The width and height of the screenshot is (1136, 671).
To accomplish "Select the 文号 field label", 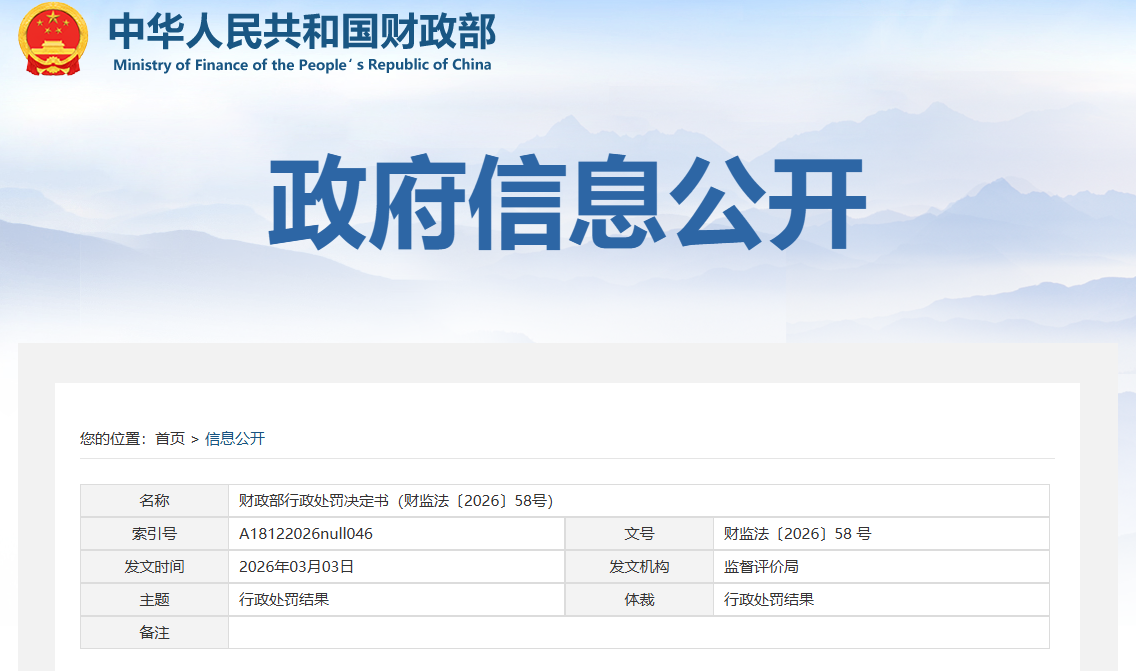I will coord(639,533).
